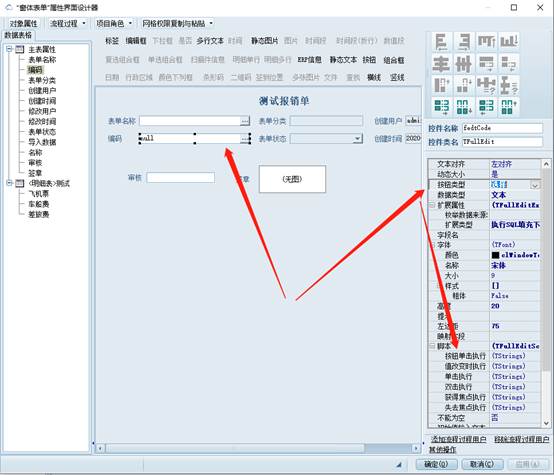Select the 编辑框 control type
Screen dimensions: 554x475
point(136,41)
